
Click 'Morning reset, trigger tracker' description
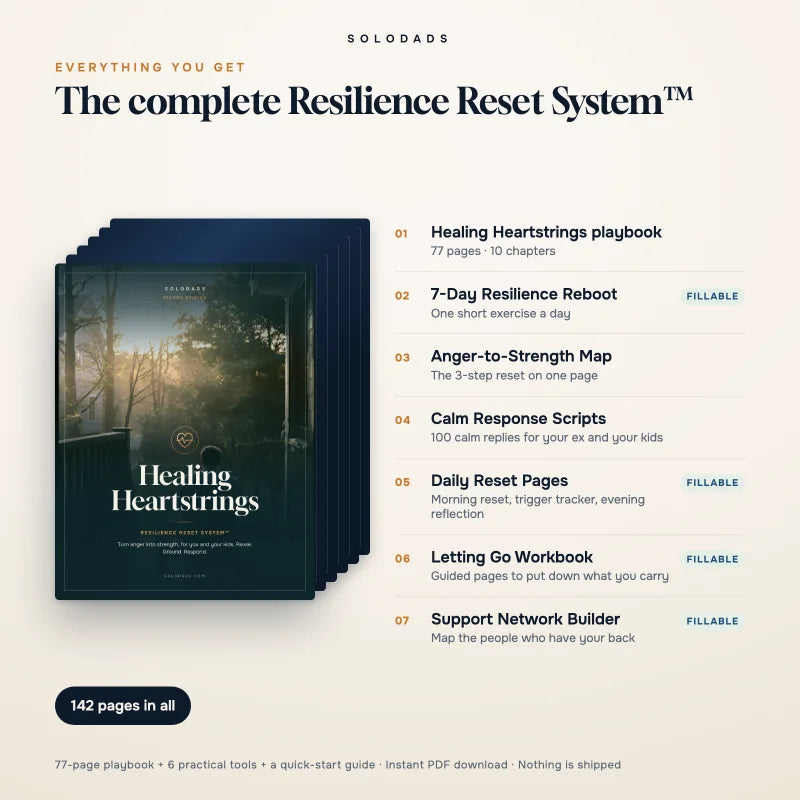[x=538, y=507]
